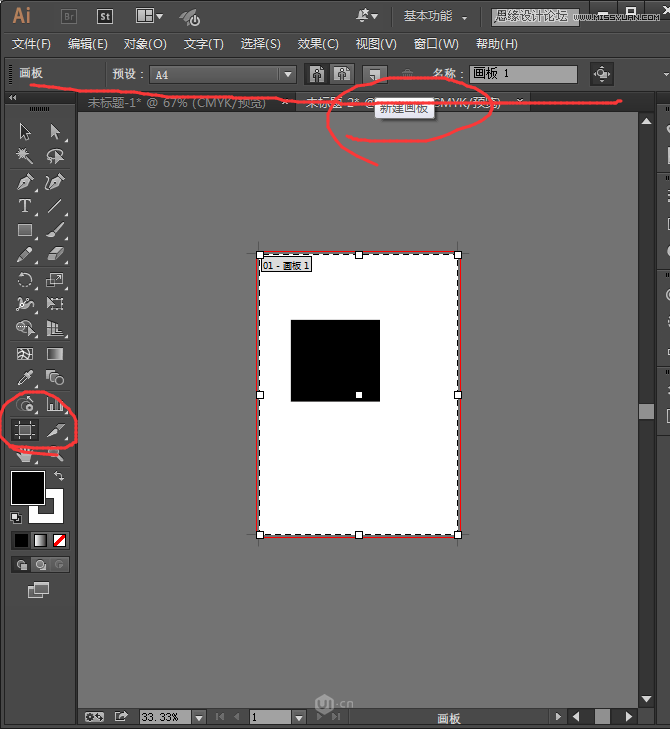
Task: Open the 编辑(E) menu
Action: pos(87,44)
